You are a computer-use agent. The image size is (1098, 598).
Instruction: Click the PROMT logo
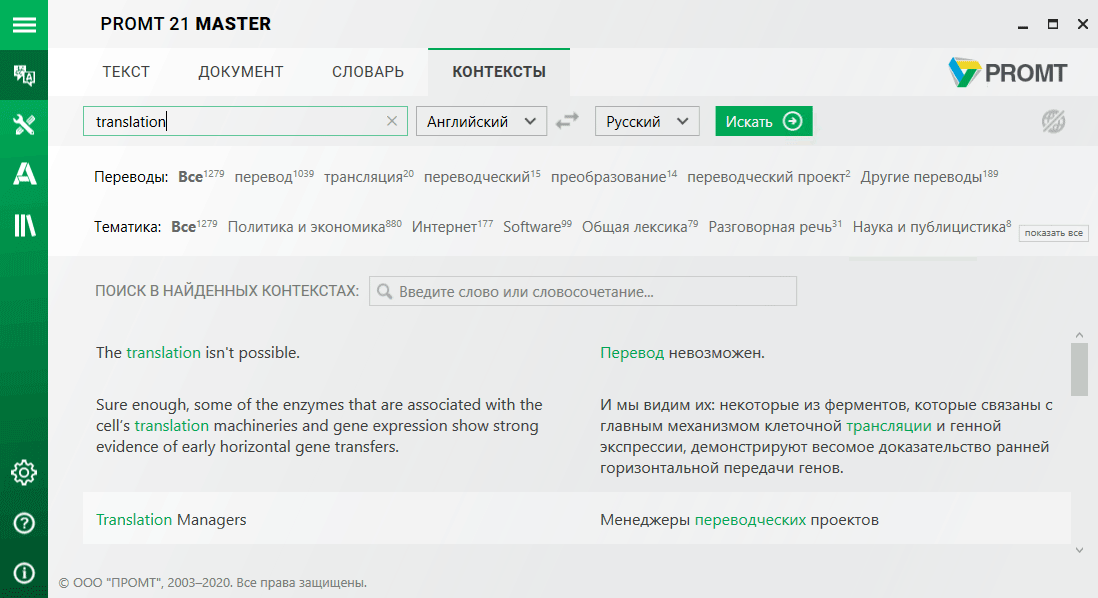[x=1007, y=72]
